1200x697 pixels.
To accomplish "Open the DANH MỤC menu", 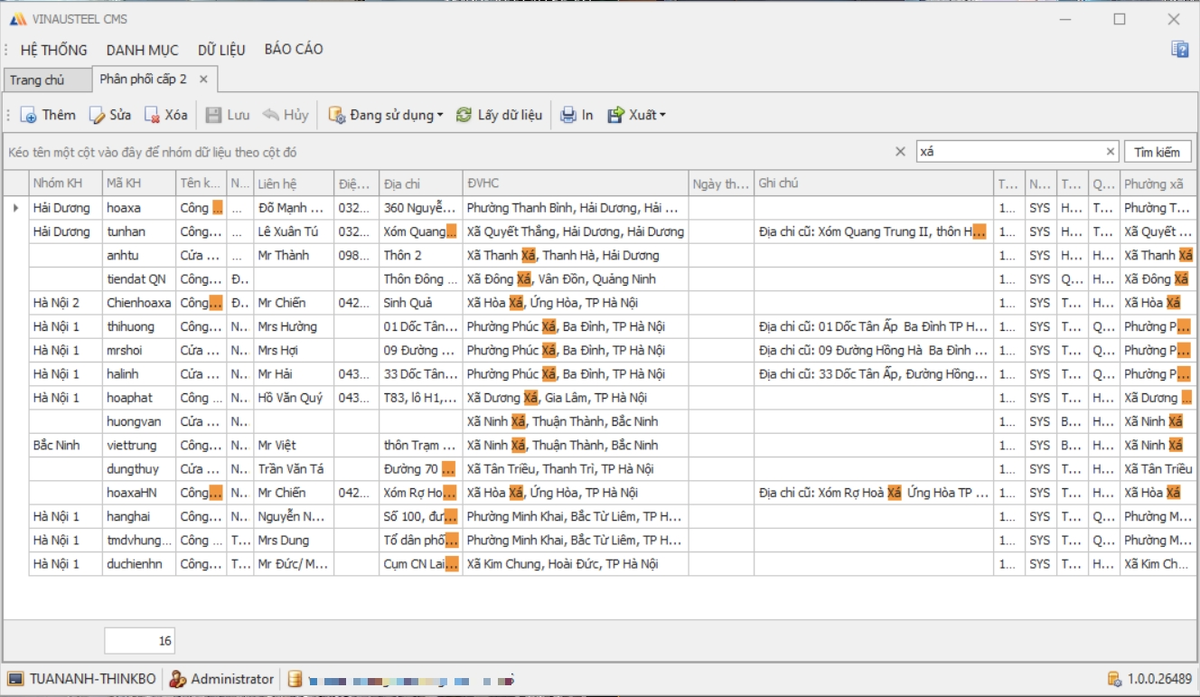I will coord(142,50).
